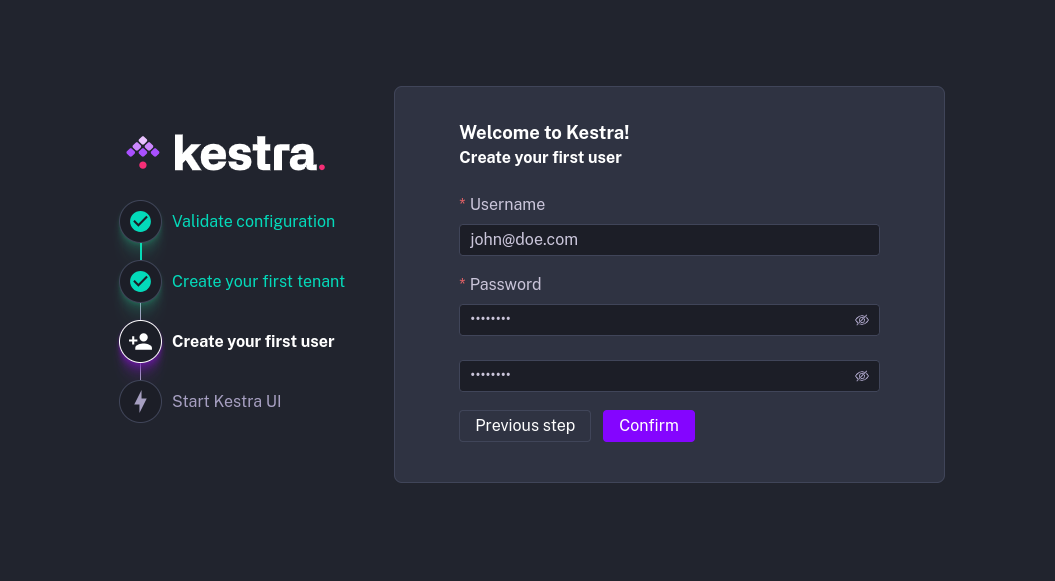Viewport: 1055px width, 581px height.
Task: Select the Create your first tenant checkmark icon
Action: click(x=140, y=281)
